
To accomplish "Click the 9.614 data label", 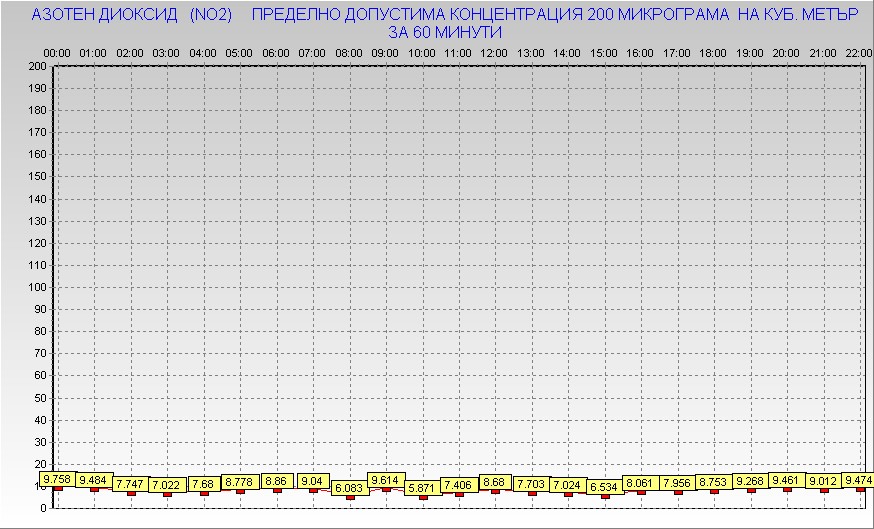I will click(385, 480).
